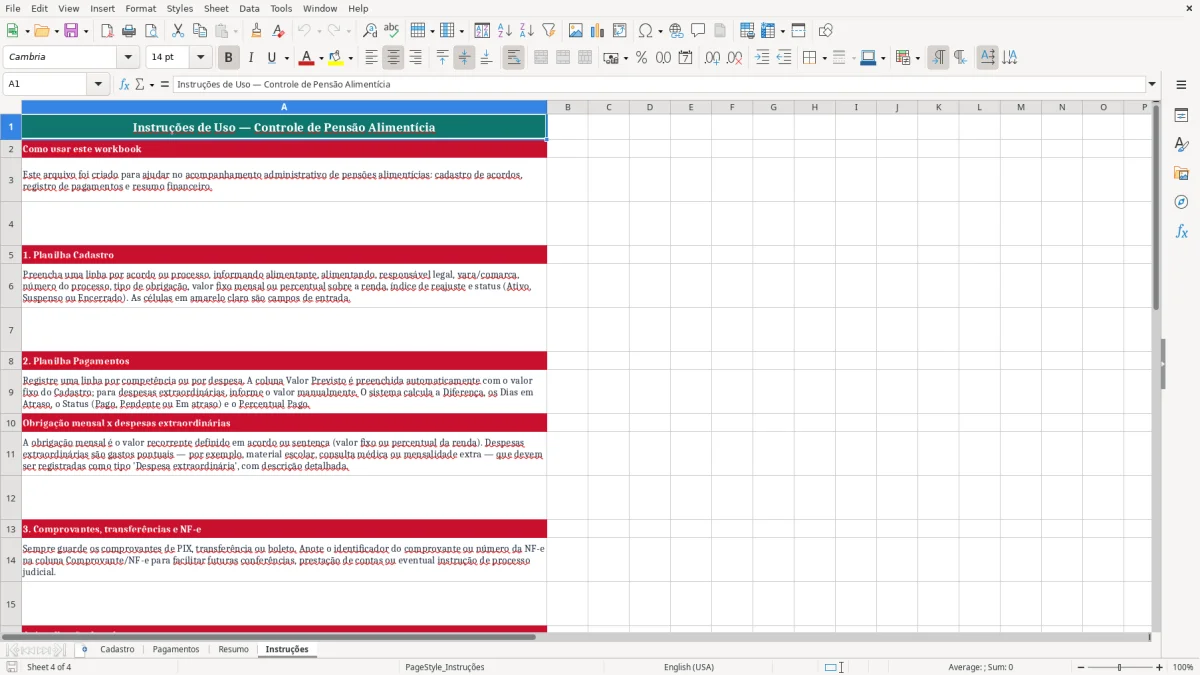The width and height of the screenshot is (1200, 675).
Task: Toggle Center Vertically alignment
Action: coord(464,58)
